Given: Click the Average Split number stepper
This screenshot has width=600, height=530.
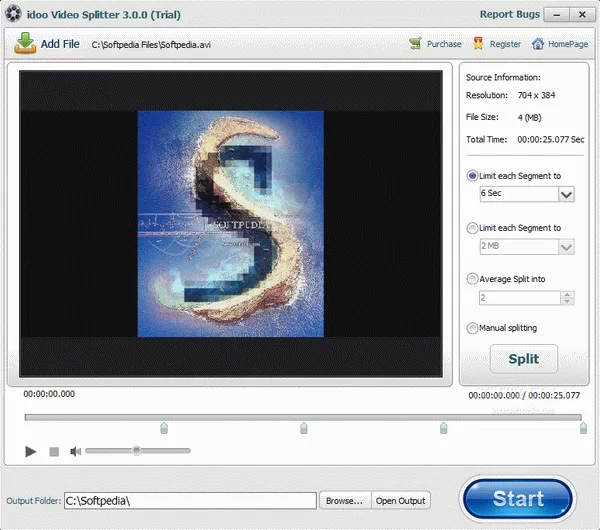Looking at the screenshot, I should coord(567,298).
